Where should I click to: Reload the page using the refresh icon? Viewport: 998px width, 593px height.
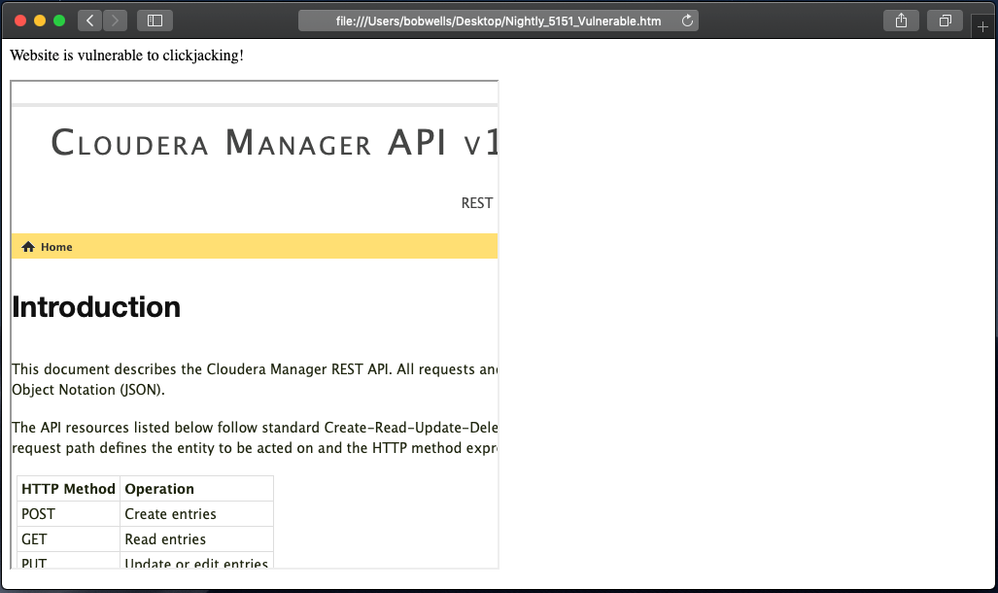(x=687, y=21)
